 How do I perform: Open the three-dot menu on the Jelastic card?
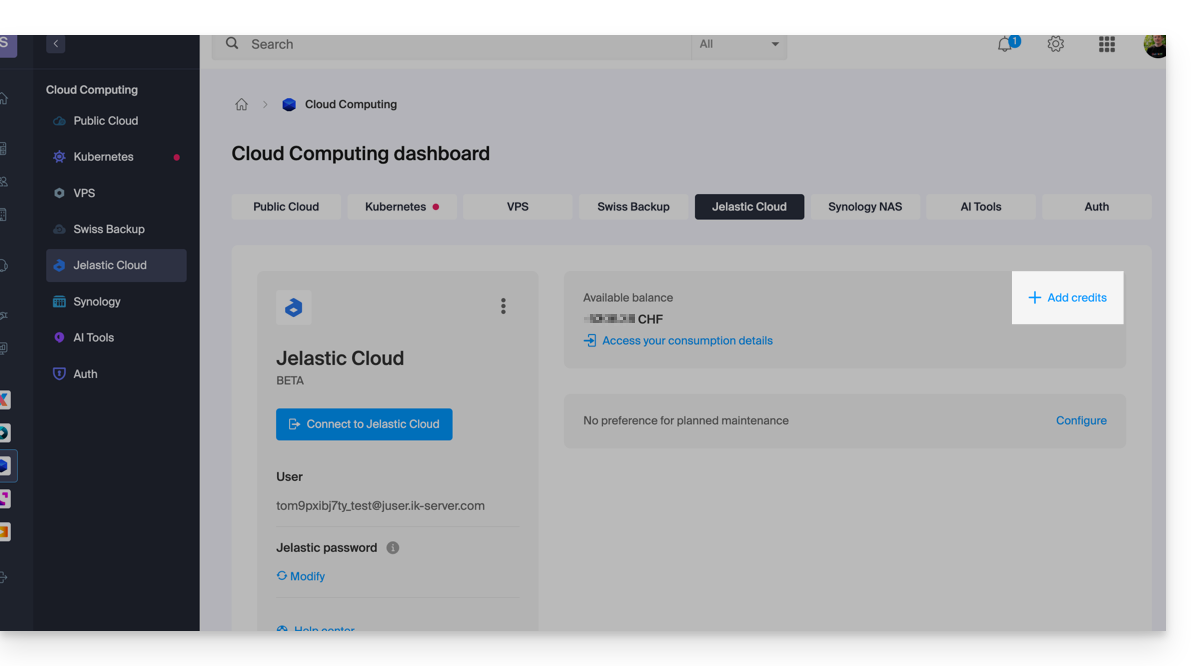(x=503, y=306)
